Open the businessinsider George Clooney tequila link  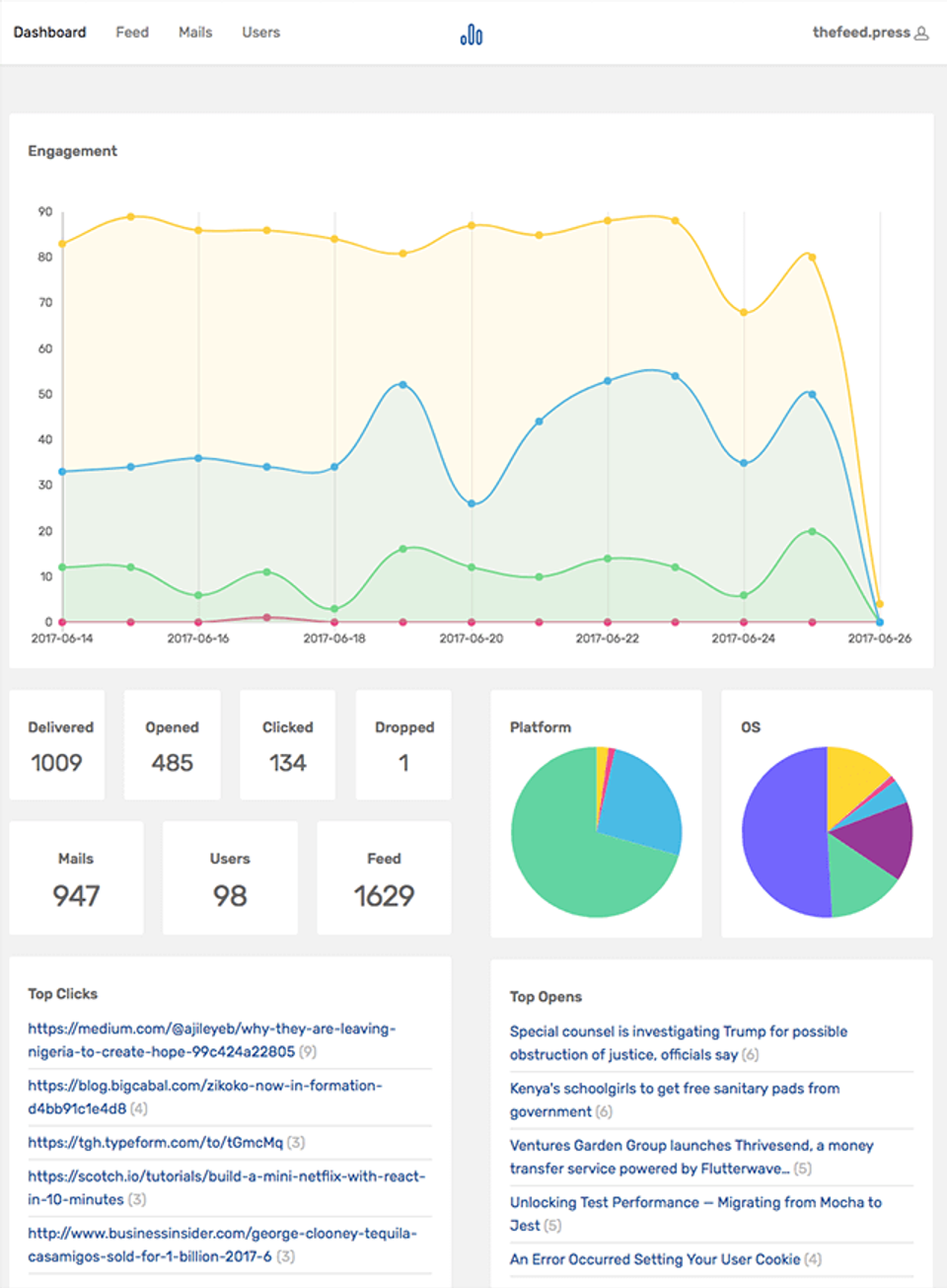coord(222,1245)
